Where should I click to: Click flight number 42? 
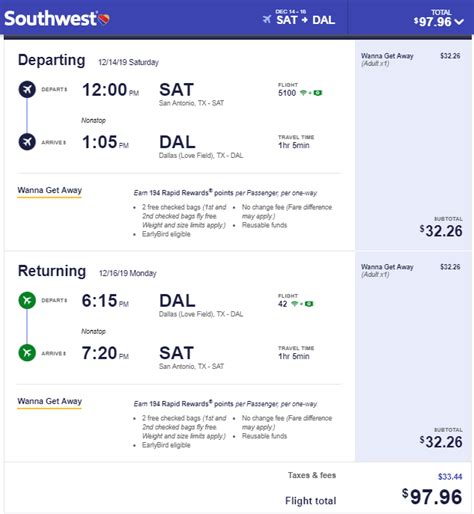[282, 304]
